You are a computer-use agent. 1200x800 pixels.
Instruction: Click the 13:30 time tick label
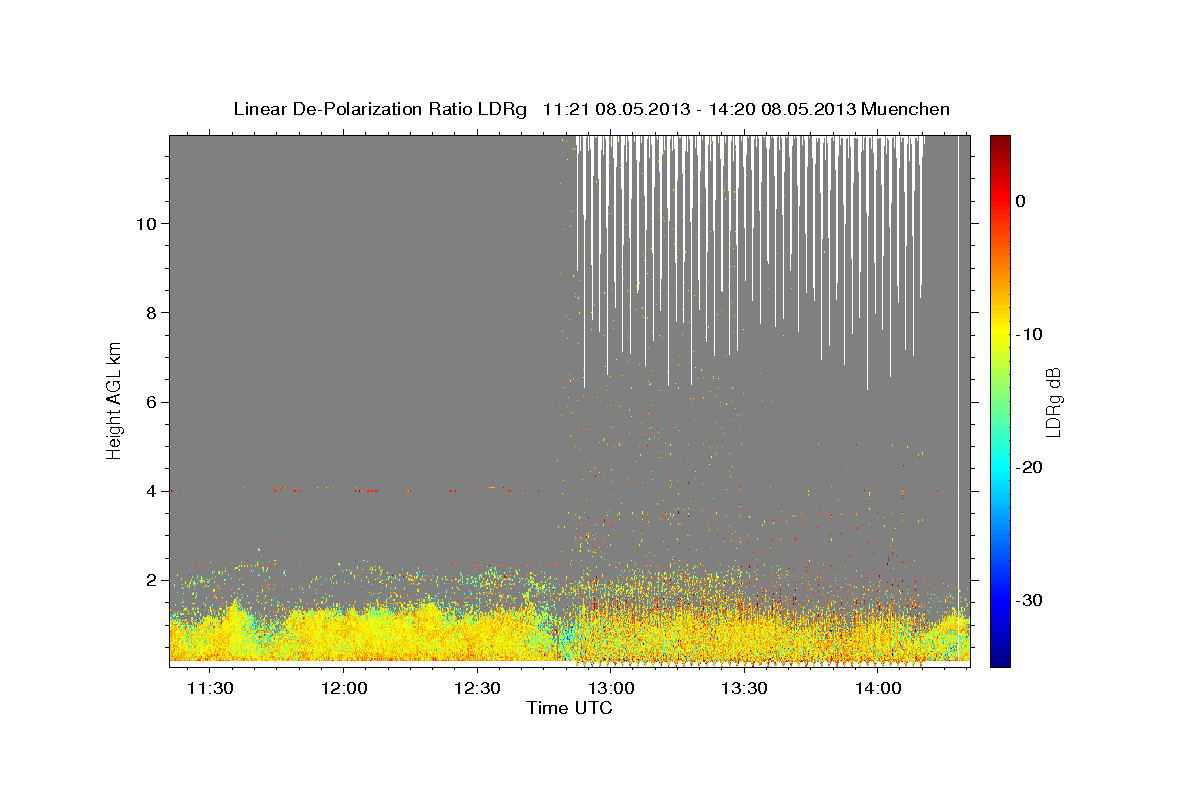point(745,688)
